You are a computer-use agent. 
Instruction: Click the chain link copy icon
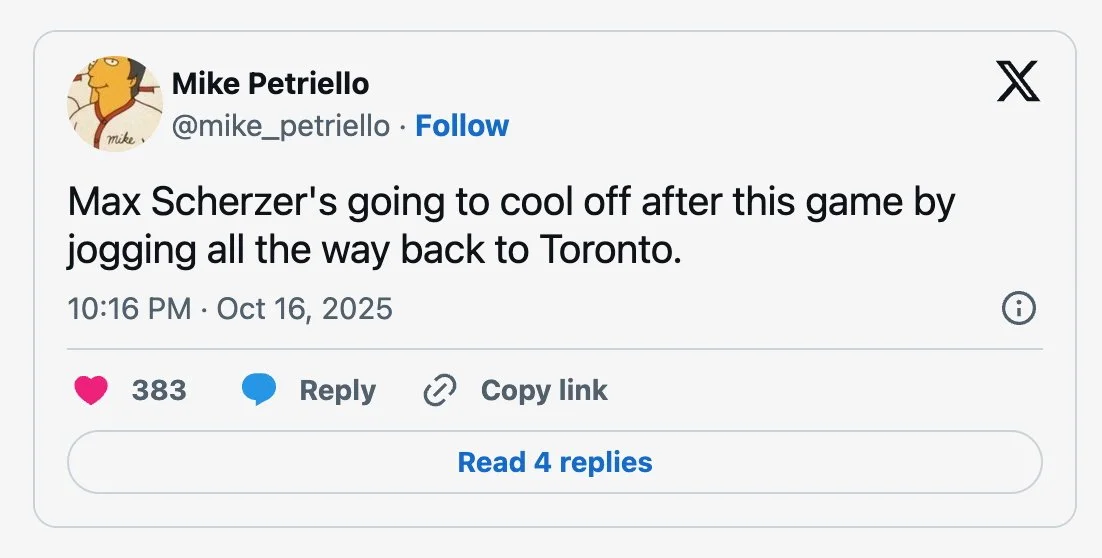439,391
